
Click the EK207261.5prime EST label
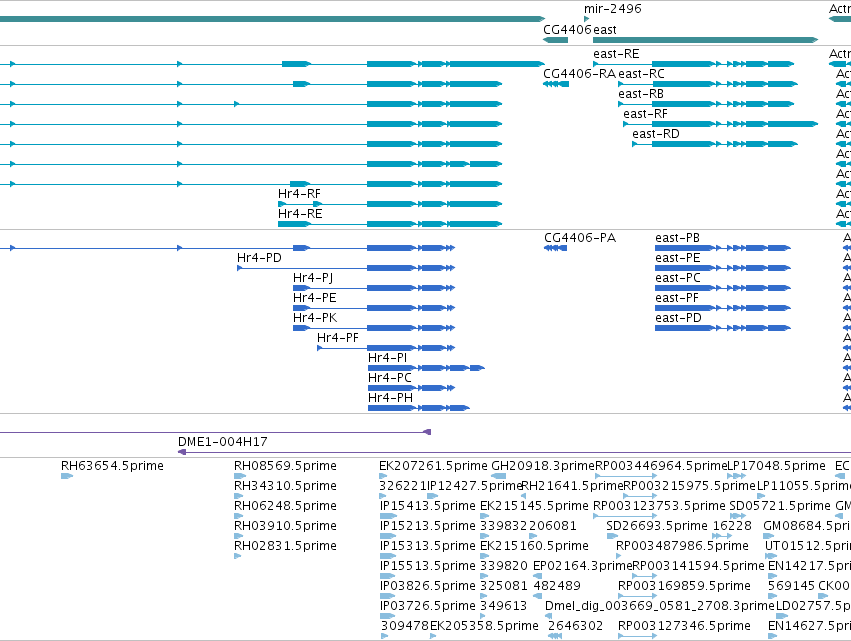click(433, 466)
